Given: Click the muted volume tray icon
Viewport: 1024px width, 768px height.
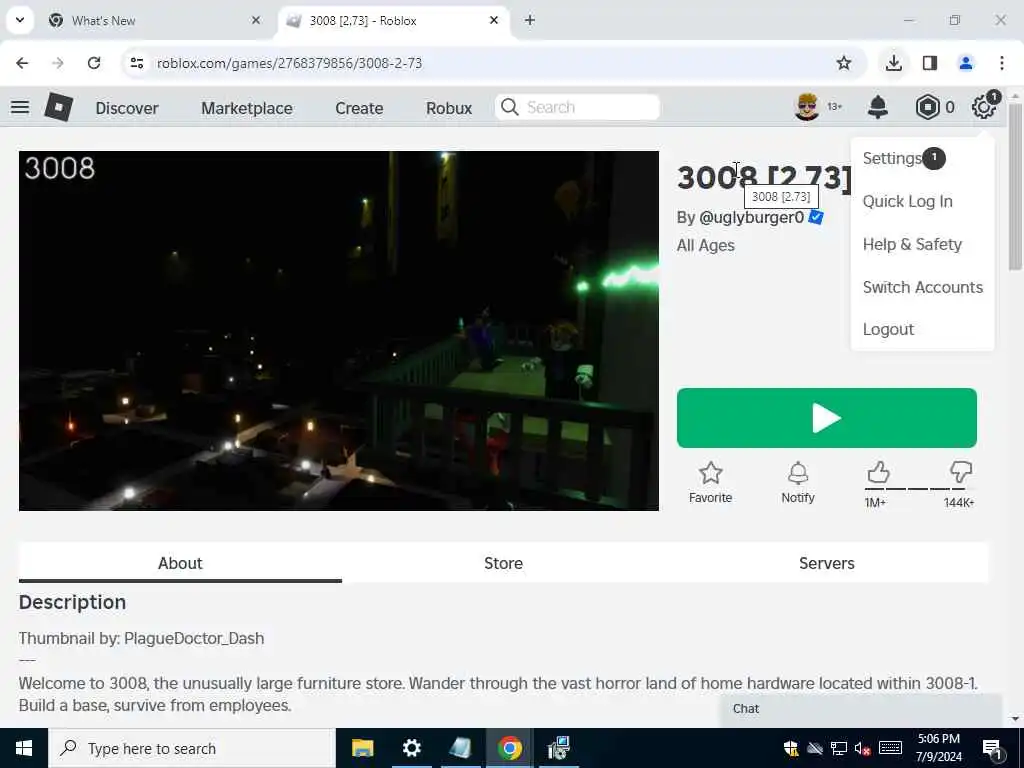Looking at the screenshot, I should point(862,748).
